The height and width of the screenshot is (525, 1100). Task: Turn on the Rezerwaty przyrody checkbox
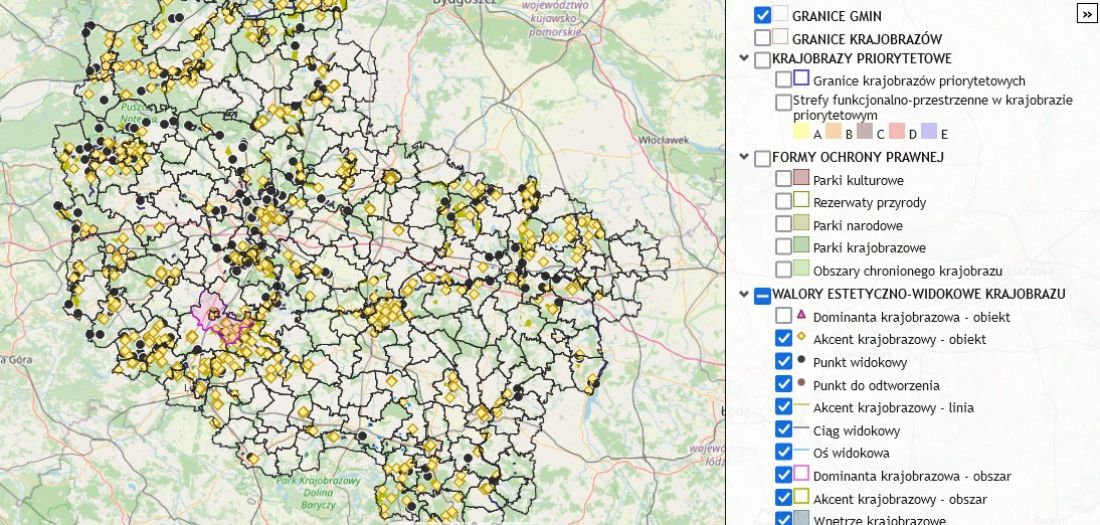click(784, 201)
